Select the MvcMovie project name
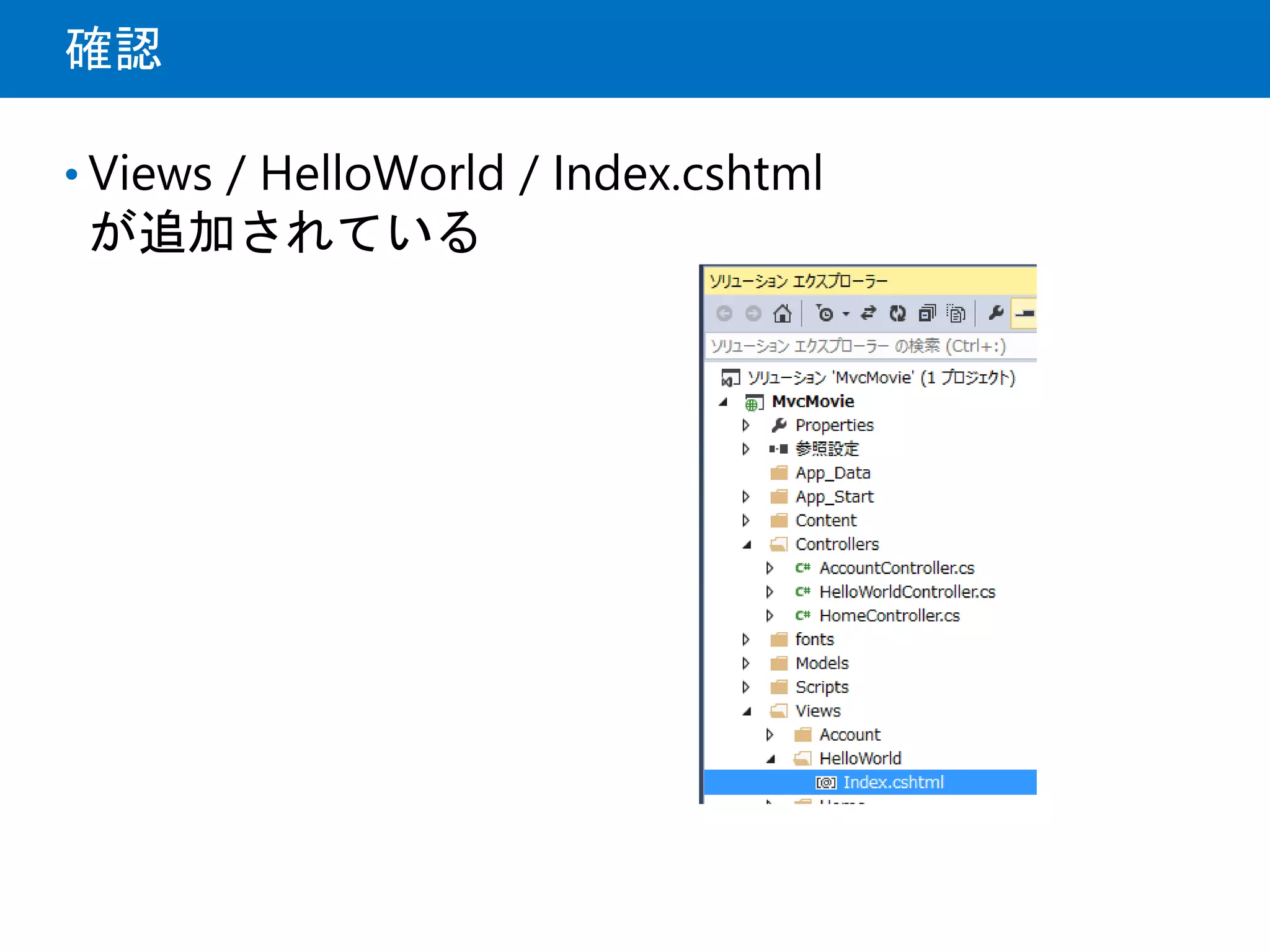The image size is (1270, 952). point(813,402)
